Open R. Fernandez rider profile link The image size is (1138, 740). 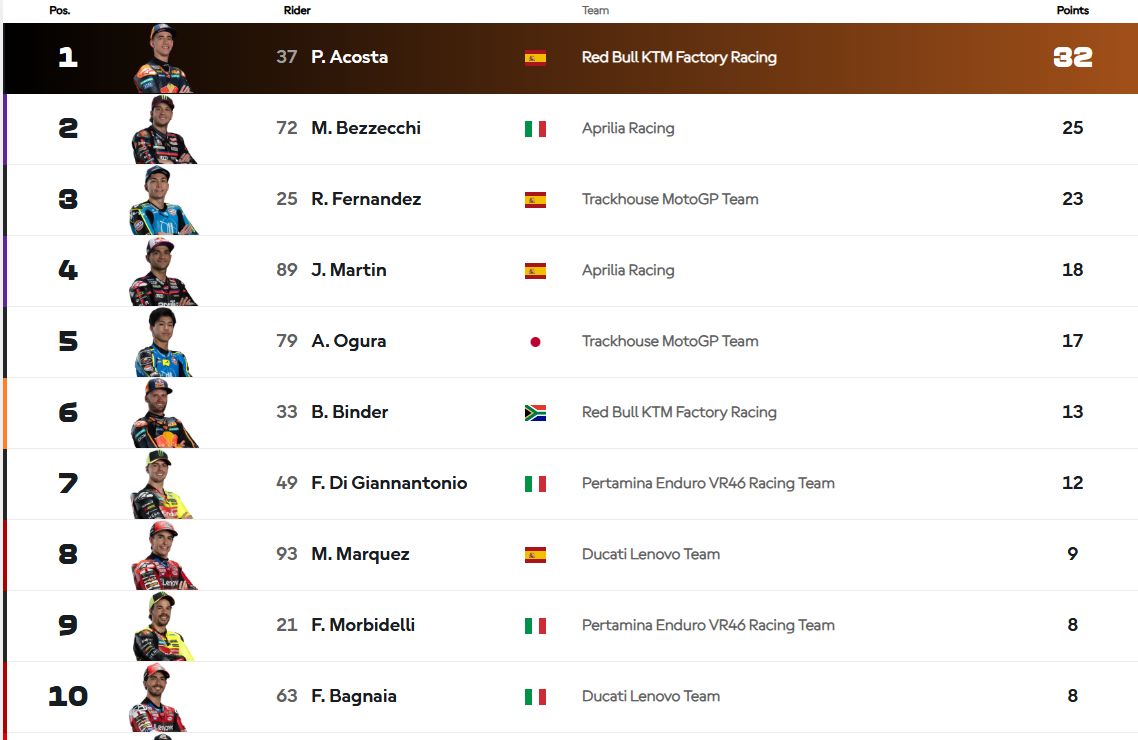point(366,199)
